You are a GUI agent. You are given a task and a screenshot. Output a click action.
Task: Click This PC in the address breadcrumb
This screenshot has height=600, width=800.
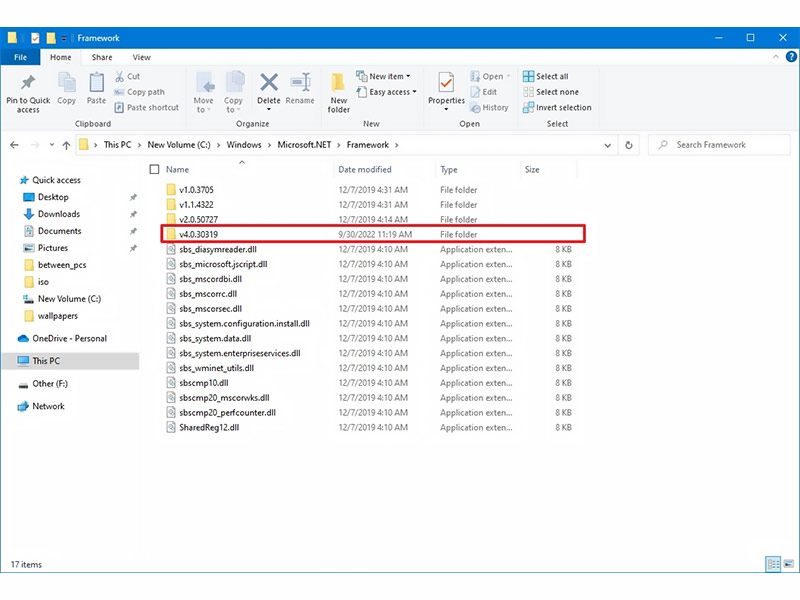coord(117,145)
